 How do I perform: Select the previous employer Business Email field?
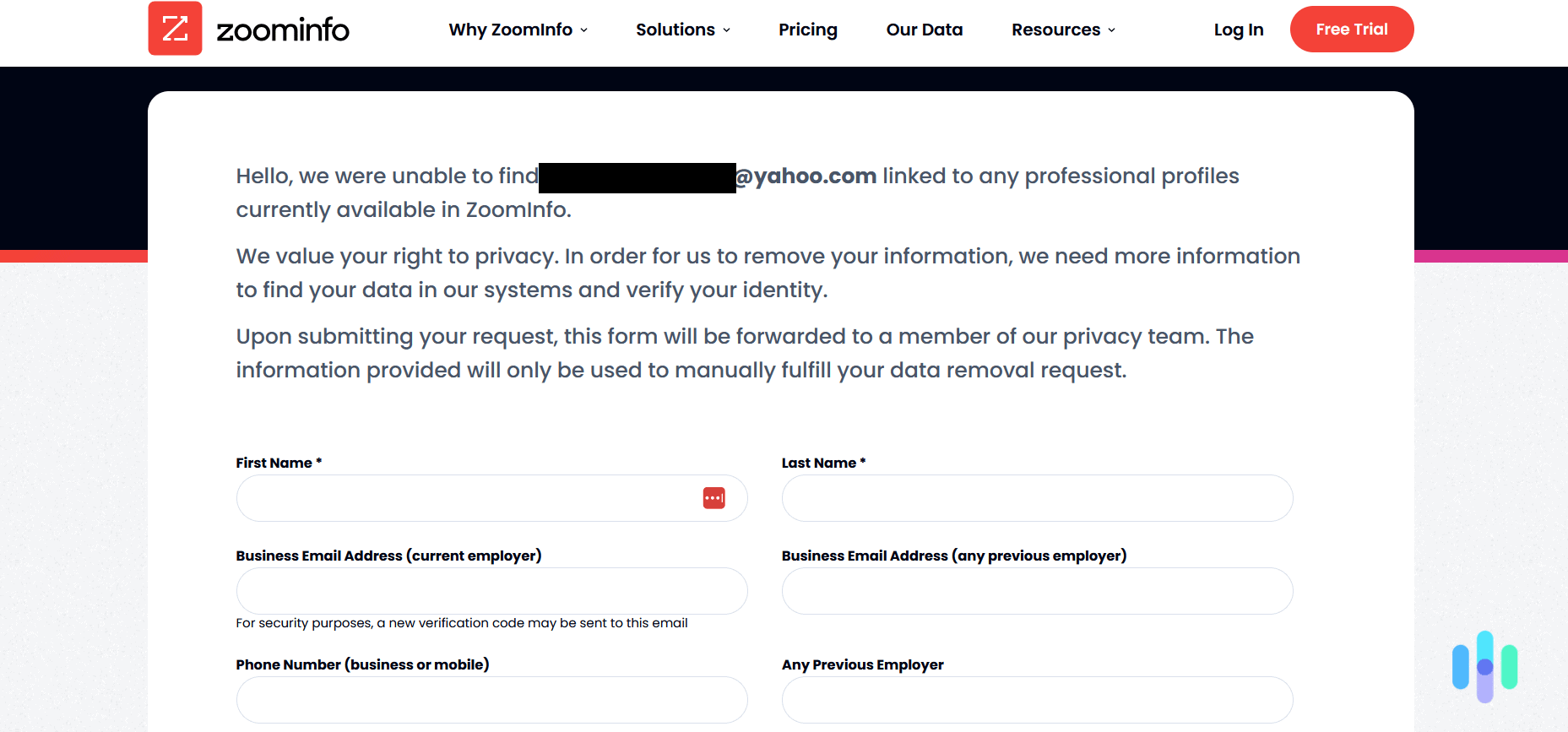pos(1037,591)
